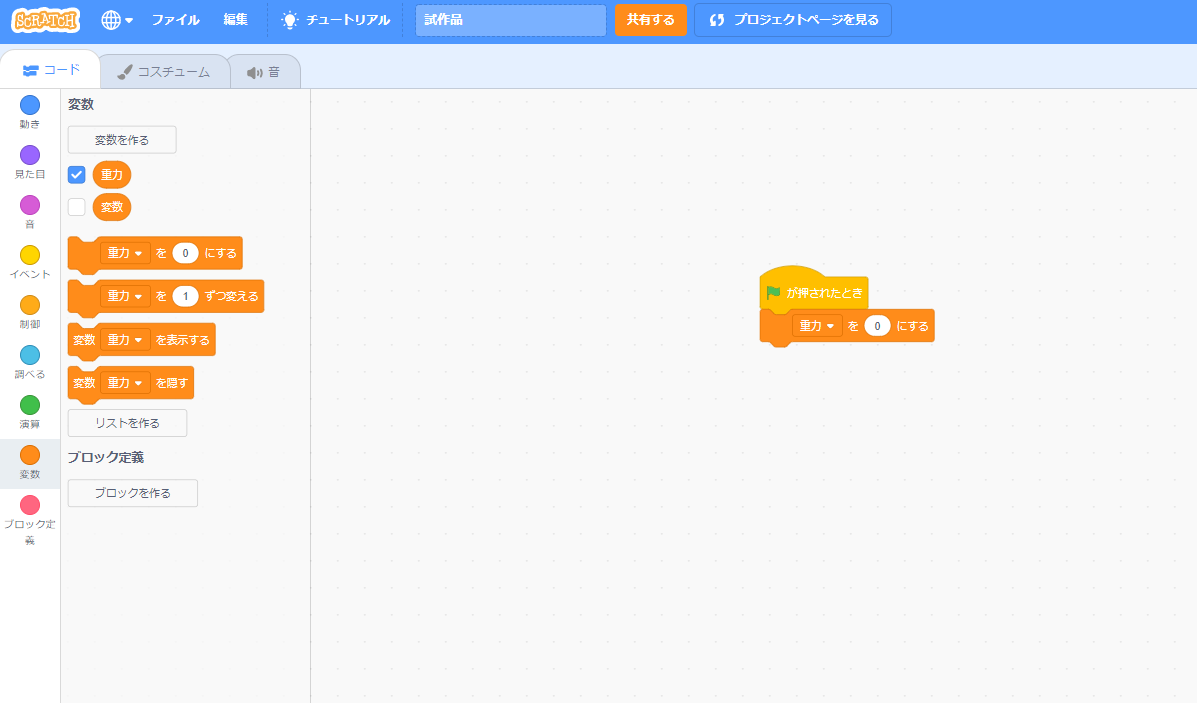Image resolution: width=1197 pixels, height=703 pixels.
Task: Open 重力 dropdown in workspace block
Action: (817, 326)
